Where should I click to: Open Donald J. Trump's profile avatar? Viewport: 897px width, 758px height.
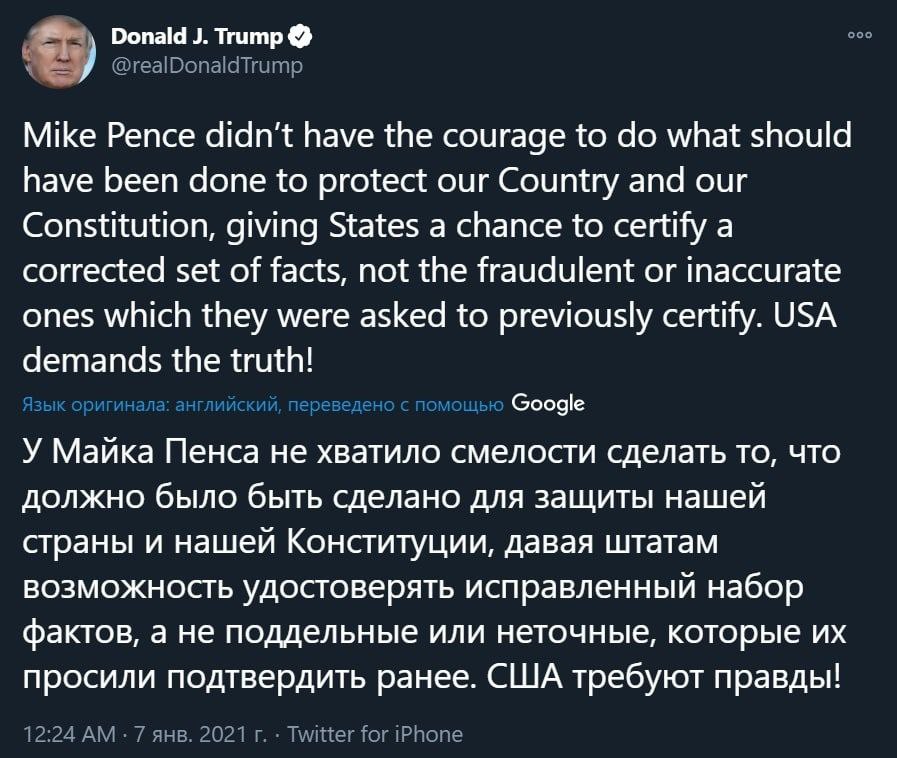tap(59, 51)
